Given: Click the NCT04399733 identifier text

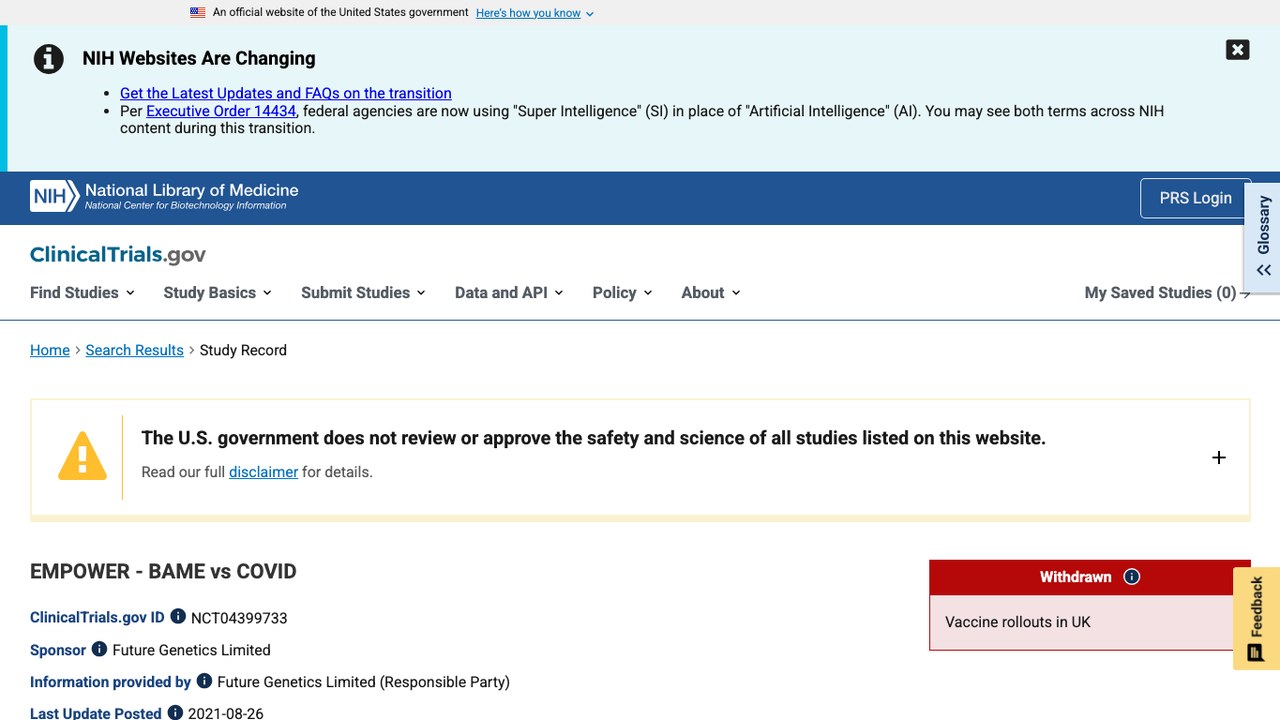Looking at the screenshot, I should click(239, 618).
